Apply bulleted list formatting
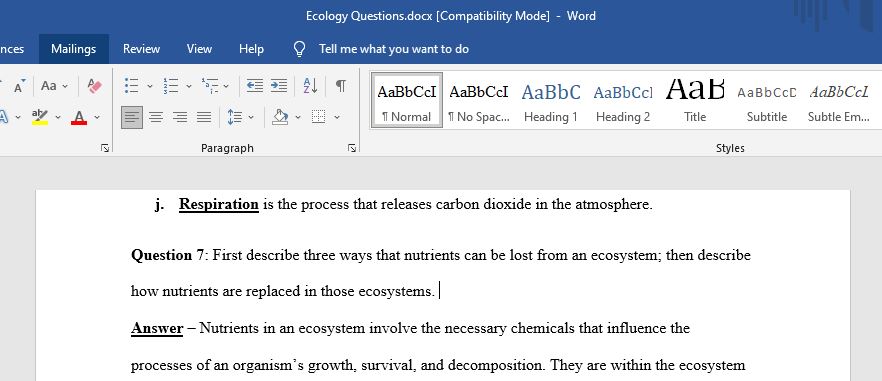The height and width of the screenshot is (381, 882). [x=132, y=86]
